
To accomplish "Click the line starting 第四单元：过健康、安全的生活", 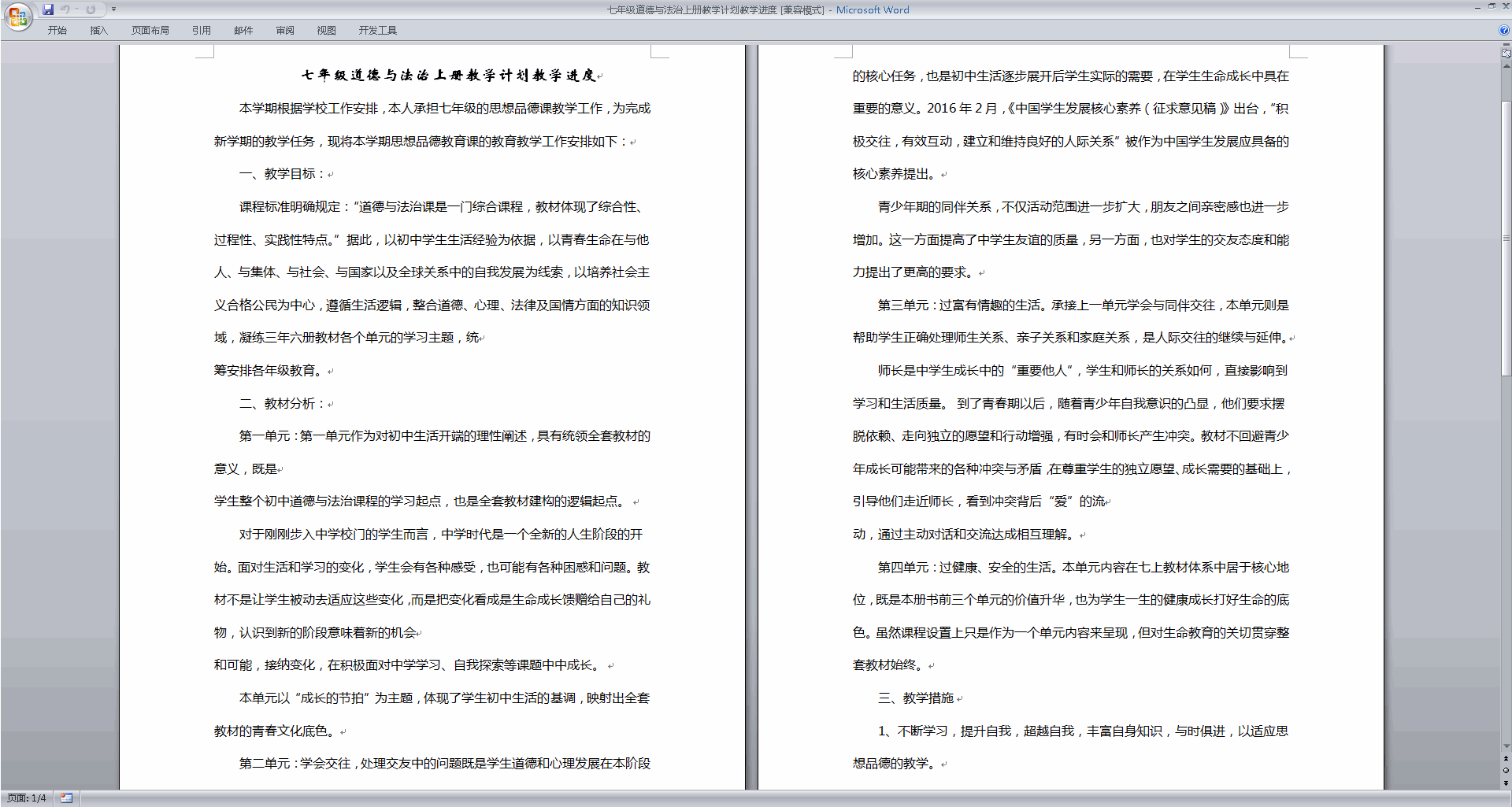I will 1084,568.
